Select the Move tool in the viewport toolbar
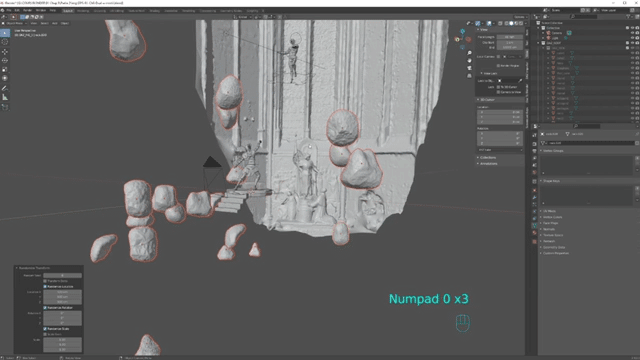This screenshot has width=640, height=360. click(5, 52)
